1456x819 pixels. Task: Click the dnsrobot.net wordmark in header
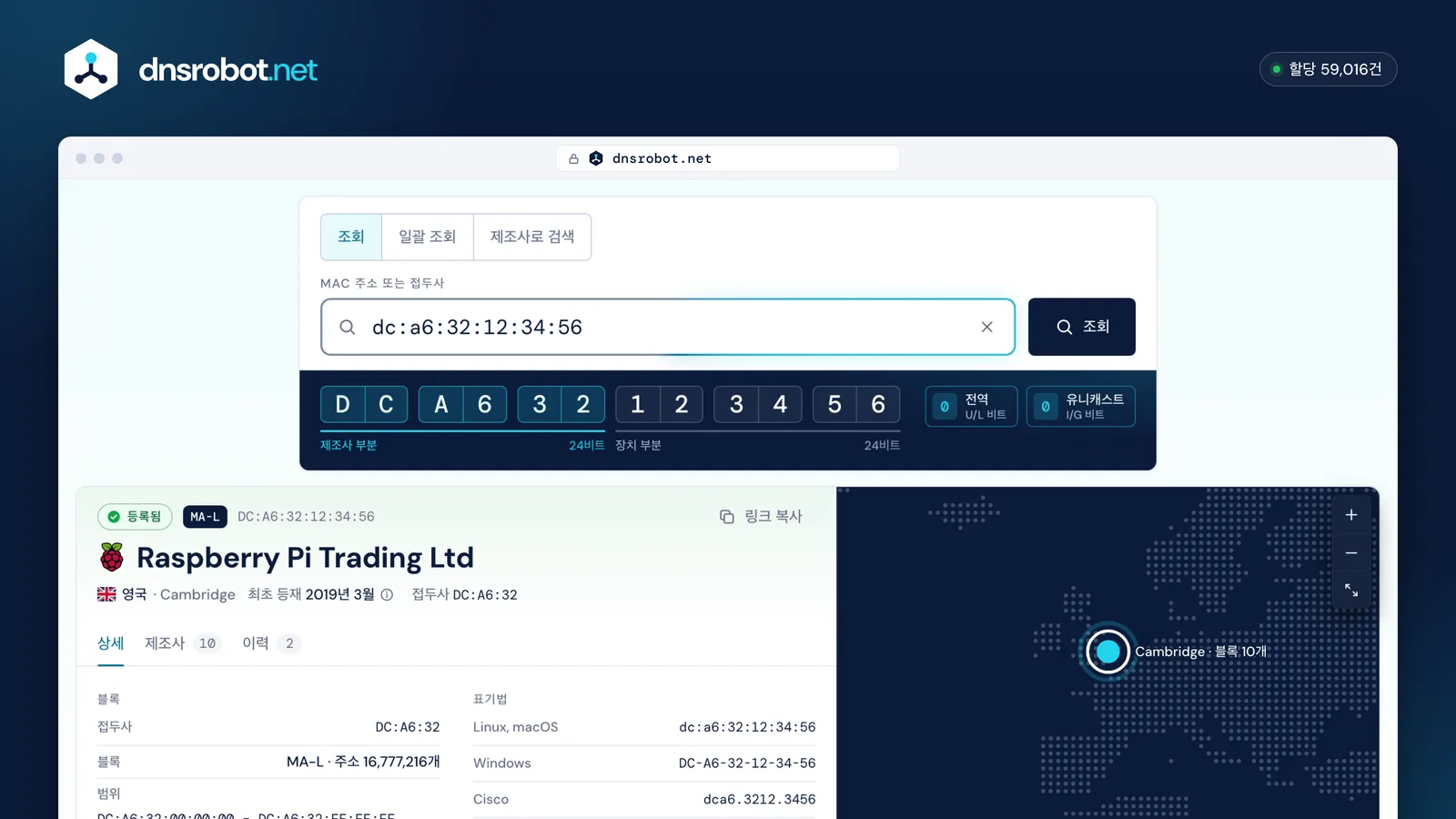pyautogui.click(x=227, y=70)
